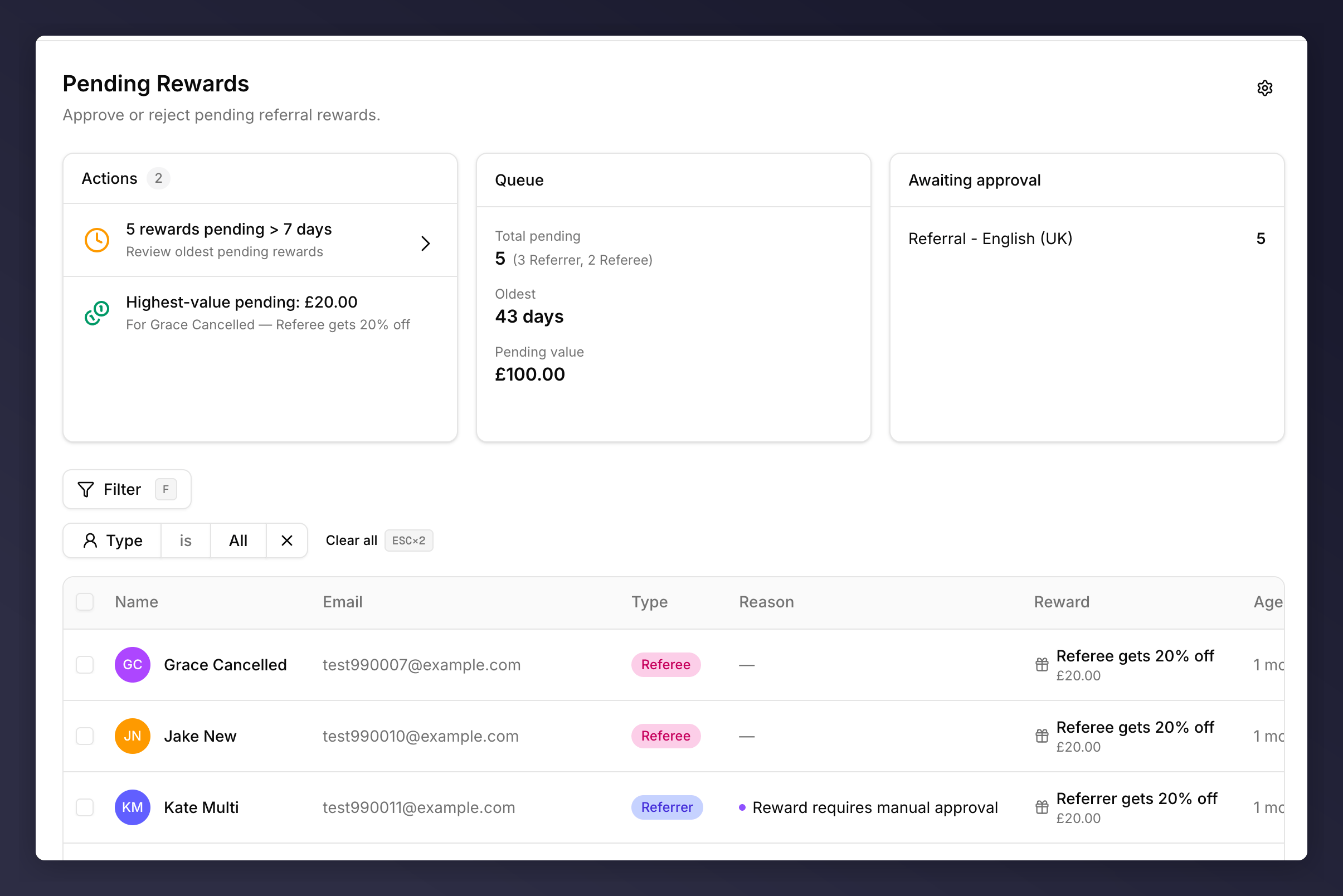This screenshot has height=896, width=1343.
Task: Click the JN avatar for Jake New
Action: [x=133, y=736]
